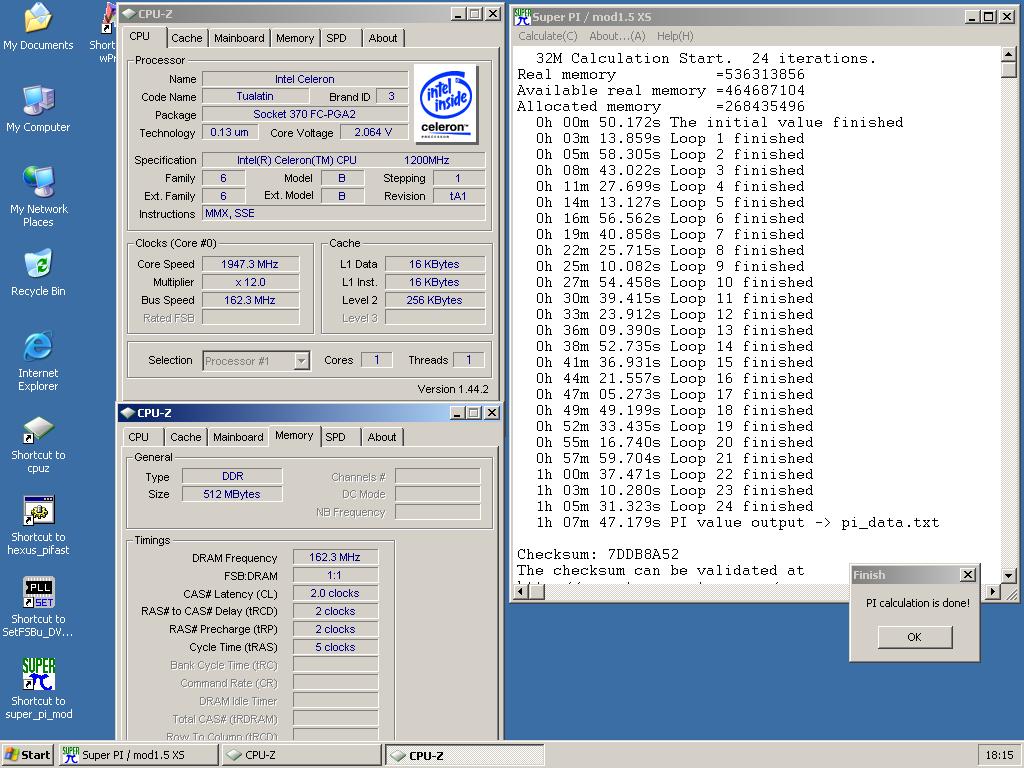1024x768 pixels.
Task: Select Mainboard tab in lower CPU-Z window
Action: (238, 437)
